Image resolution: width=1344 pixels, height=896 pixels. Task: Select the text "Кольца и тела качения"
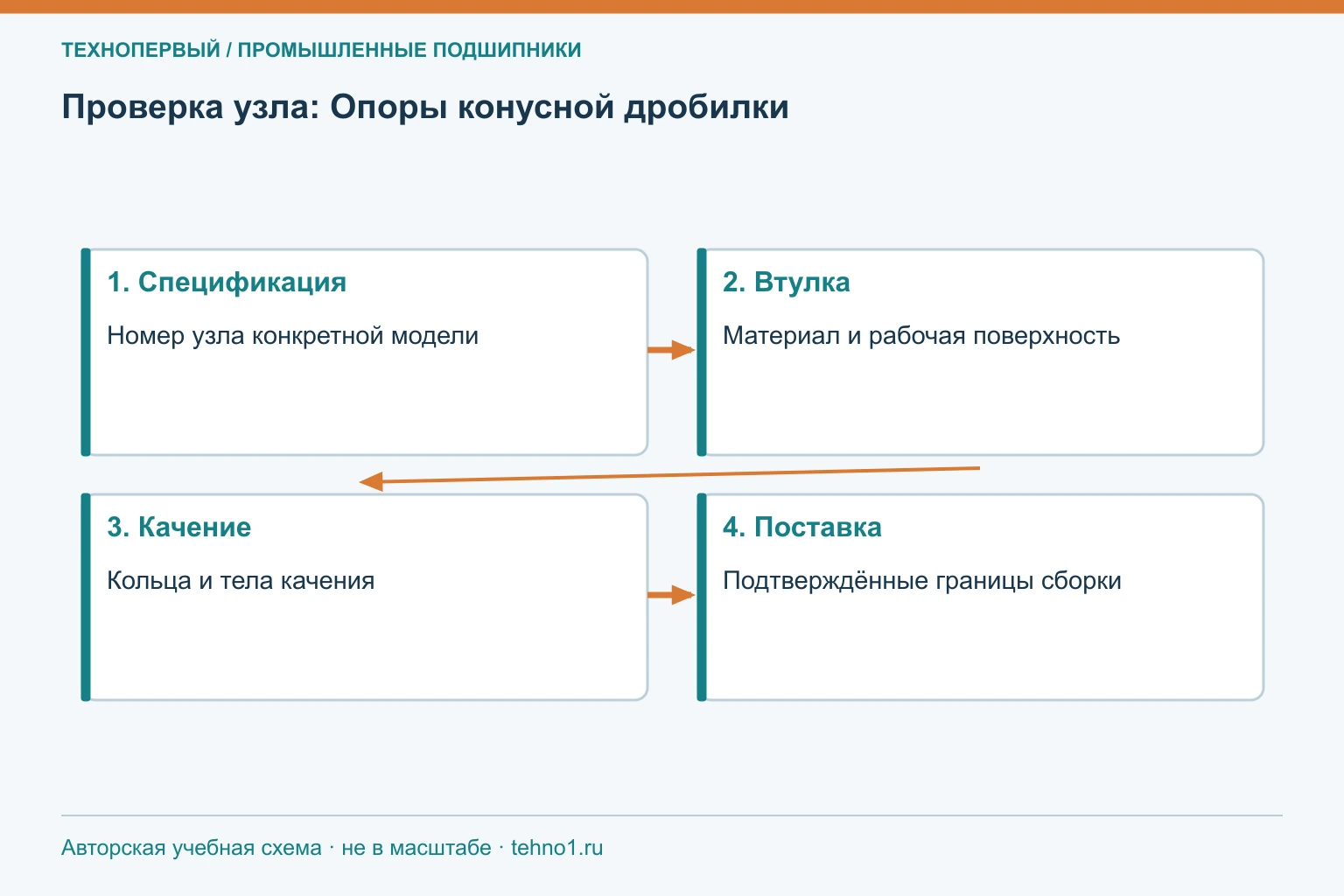(x=241, y=581)
